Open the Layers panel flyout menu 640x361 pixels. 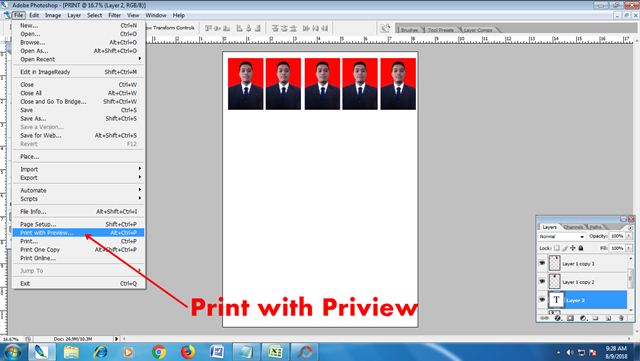coord(630,227)
